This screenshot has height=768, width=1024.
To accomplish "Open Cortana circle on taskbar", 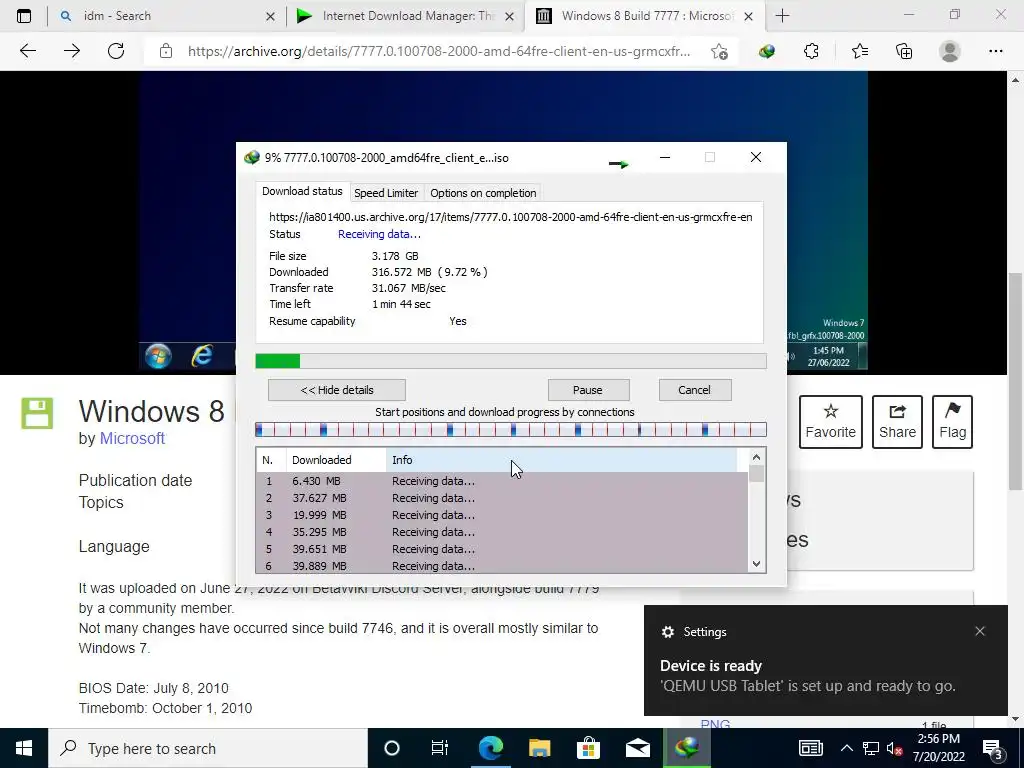I will pos(392,748).
